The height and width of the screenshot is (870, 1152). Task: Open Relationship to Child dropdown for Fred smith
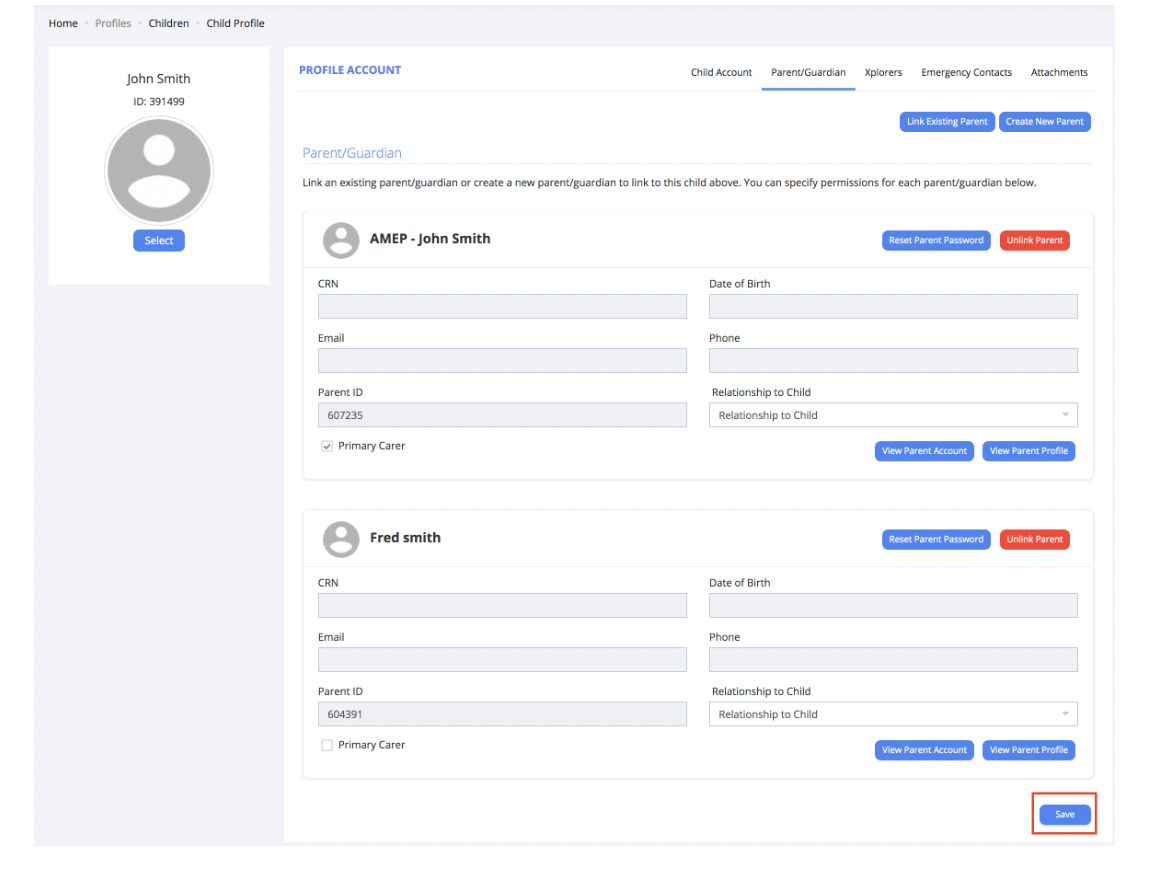(892, 713)
